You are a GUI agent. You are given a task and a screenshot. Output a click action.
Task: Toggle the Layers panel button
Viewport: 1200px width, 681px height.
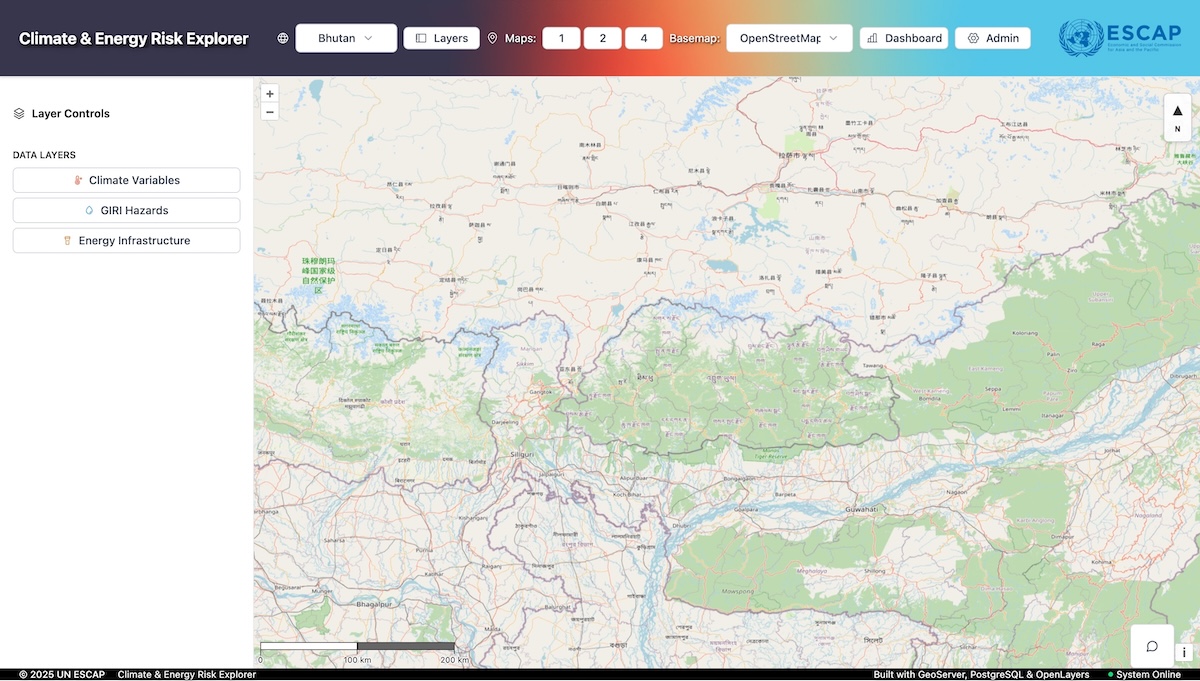click(x=441, y=38)
